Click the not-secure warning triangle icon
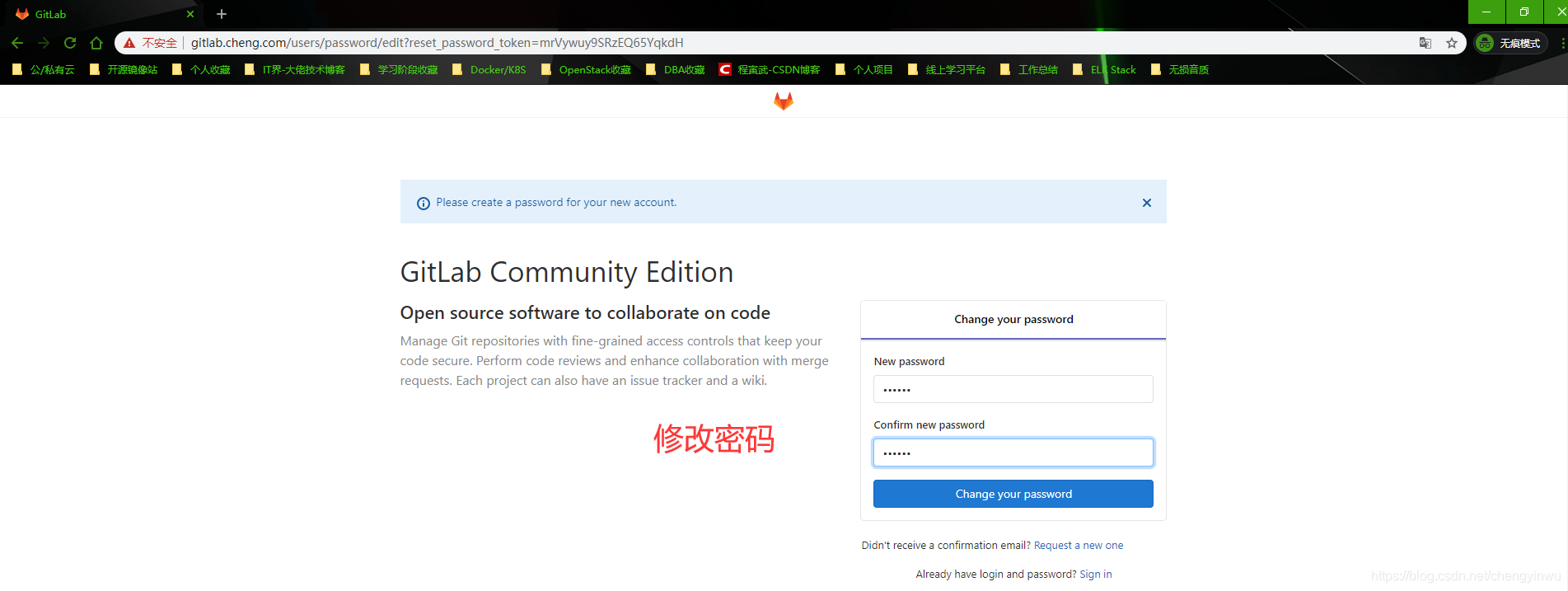This screenshot has height=591, width=1568. [129, 43]
